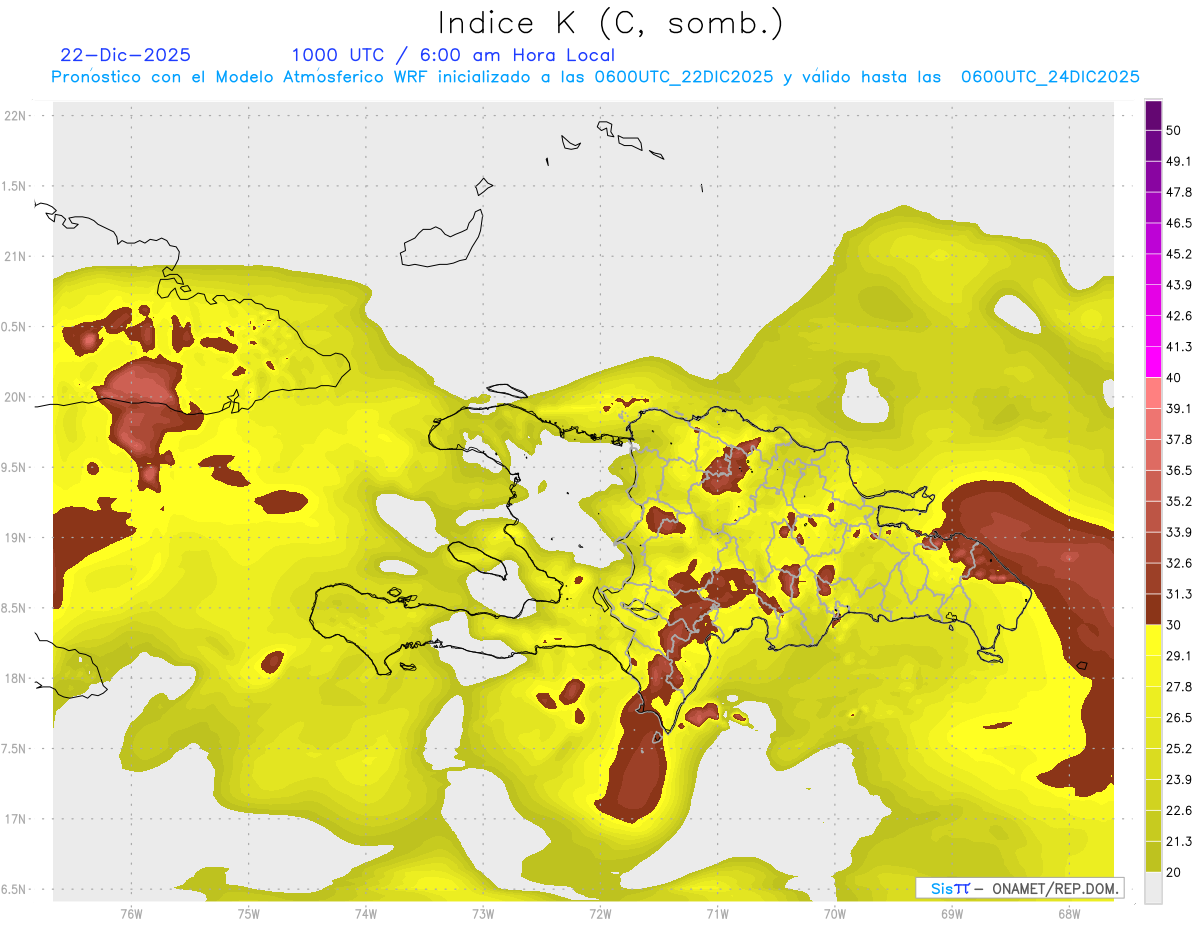Click the 71W longitude label
1200x927 pixels.
point(717,914)
